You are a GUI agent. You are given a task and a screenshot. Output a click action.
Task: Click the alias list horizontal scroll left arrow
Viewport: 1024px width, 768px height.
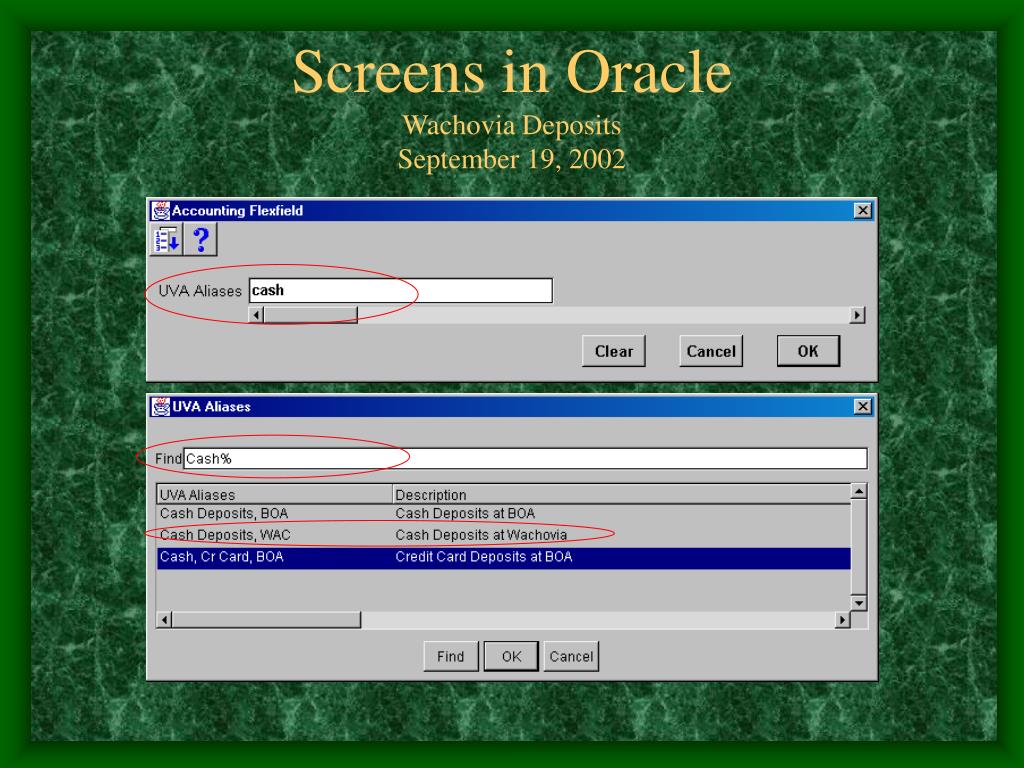[x=164, y=620]
